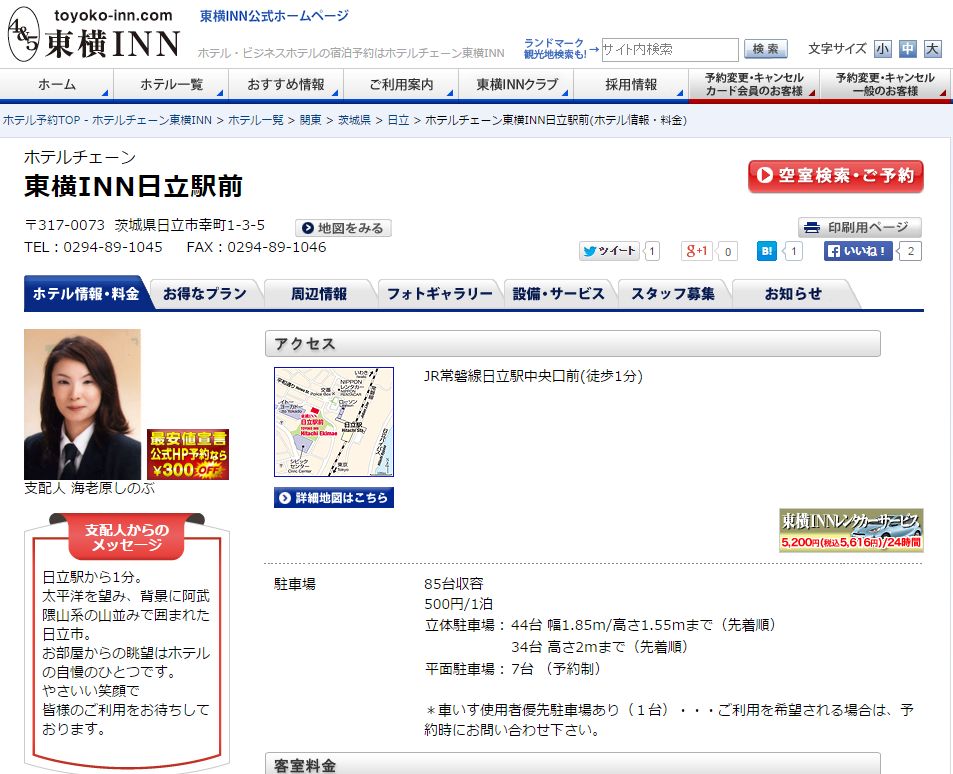Screen dimensions: 953x774
Task: Click the Google +1 count bubble
Action: pos(727,251)
